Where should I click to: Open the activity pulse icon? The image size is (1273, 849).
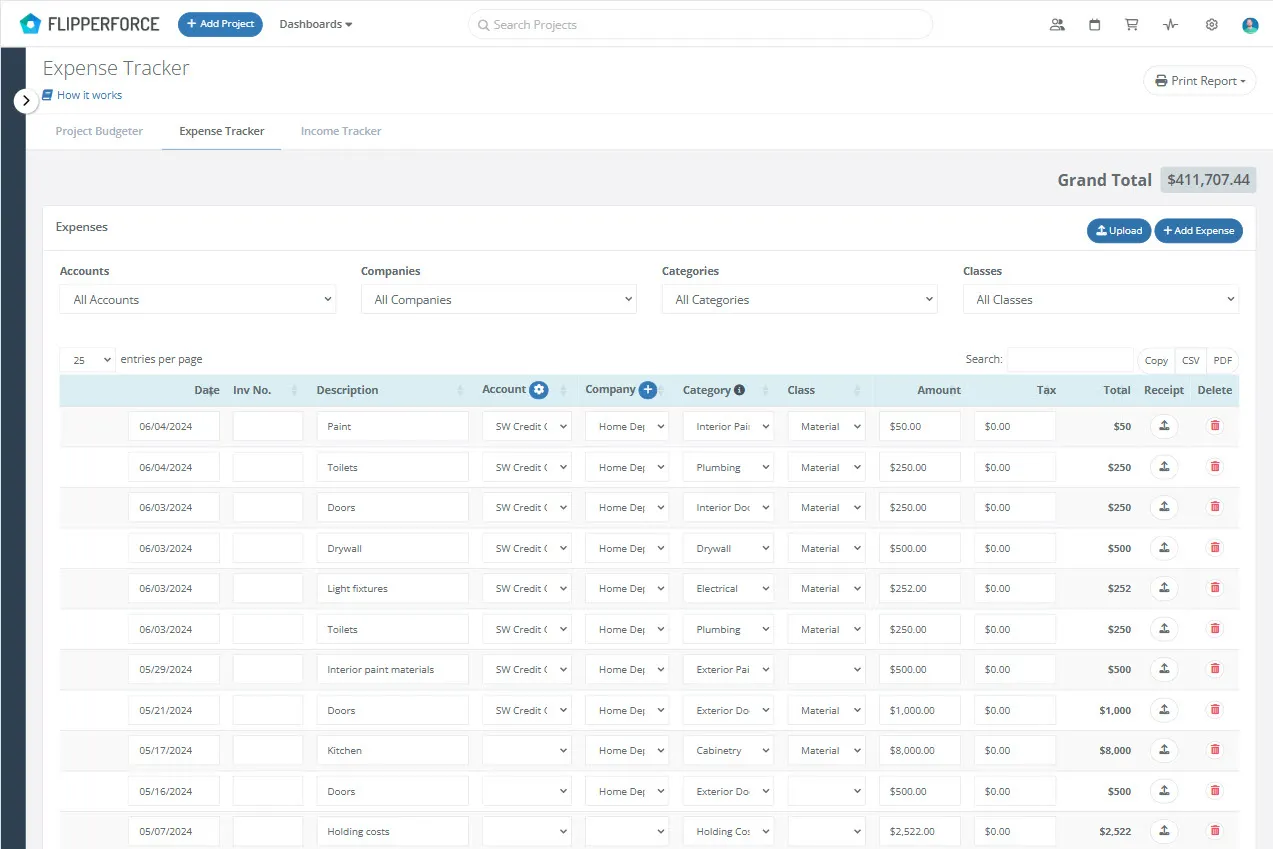[1171, 25]
